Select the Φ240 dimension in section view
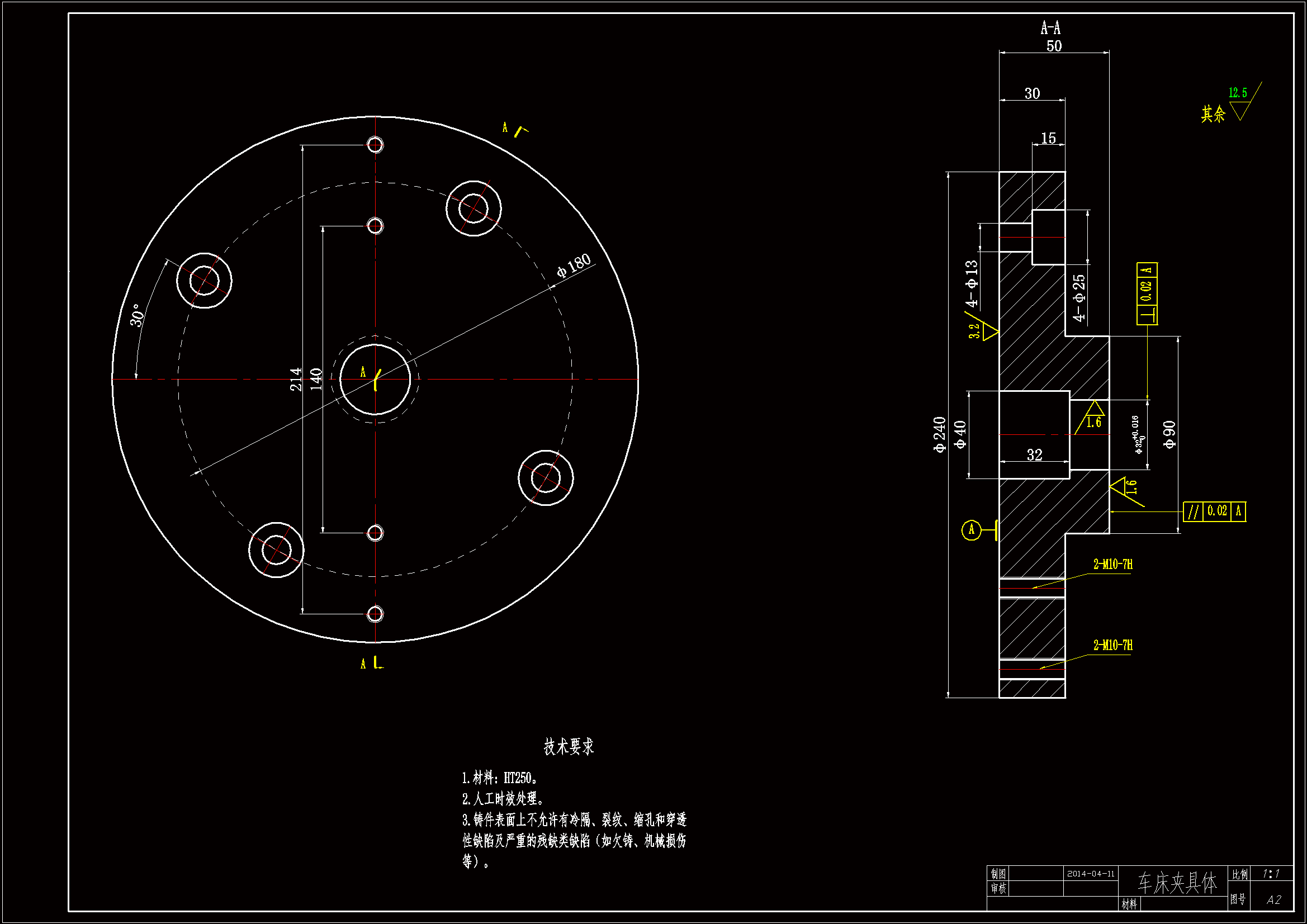Viewport: 1307px width, 924px height. point(939,434)
